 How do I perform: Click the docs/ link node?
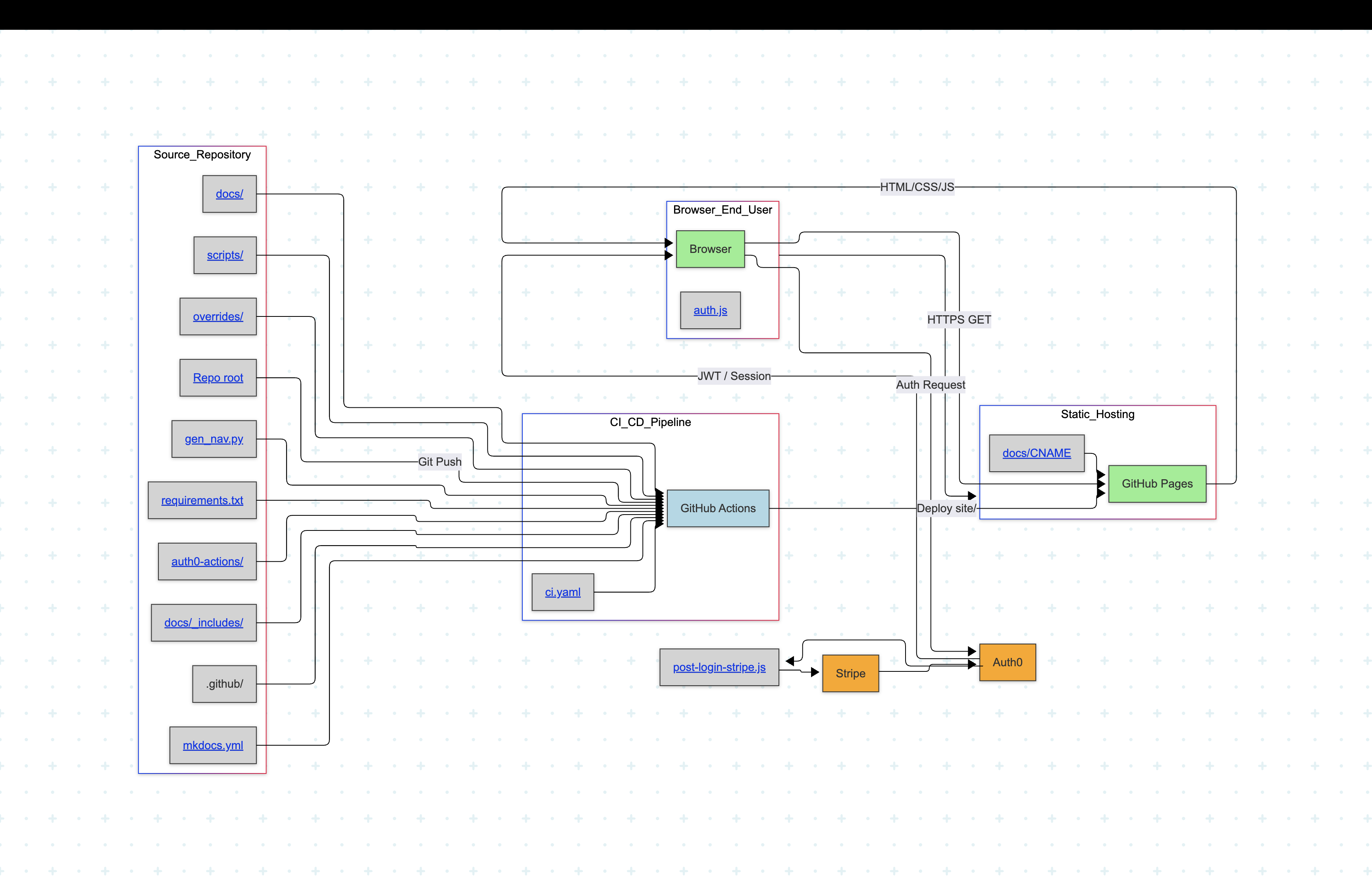coord(229,194)
